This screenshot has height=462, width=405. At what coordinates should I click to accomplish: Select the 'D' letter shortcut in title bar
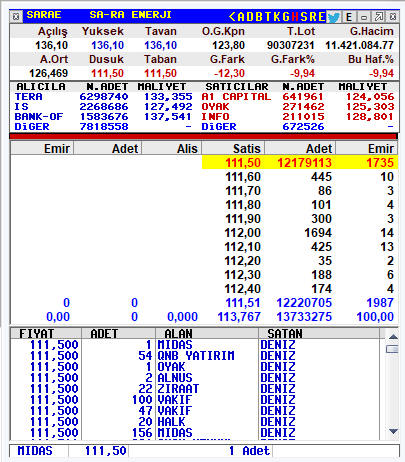(x=250, y=16)
